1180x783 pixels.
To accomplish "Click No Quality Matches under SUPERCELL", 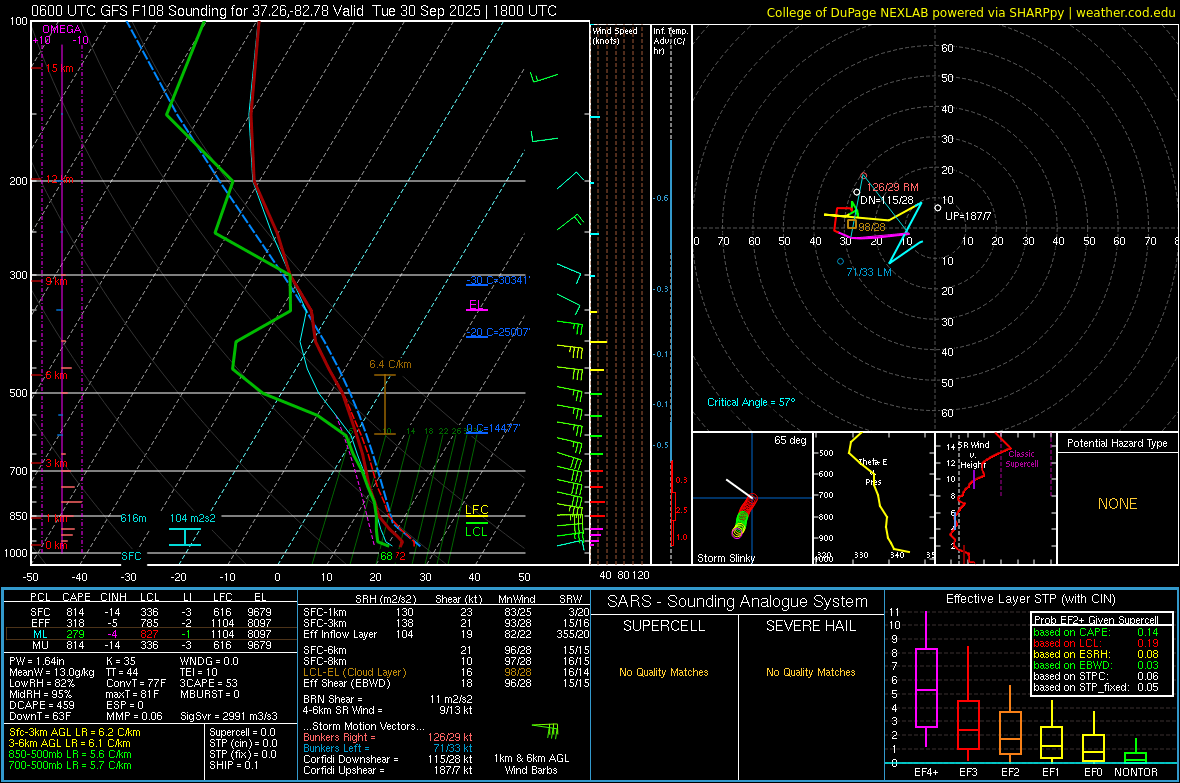I will (664, 672).
